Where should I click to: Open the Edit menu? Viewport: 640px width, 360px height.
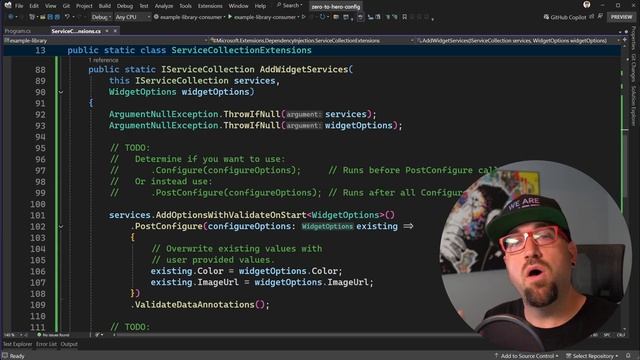click(34, 6)
